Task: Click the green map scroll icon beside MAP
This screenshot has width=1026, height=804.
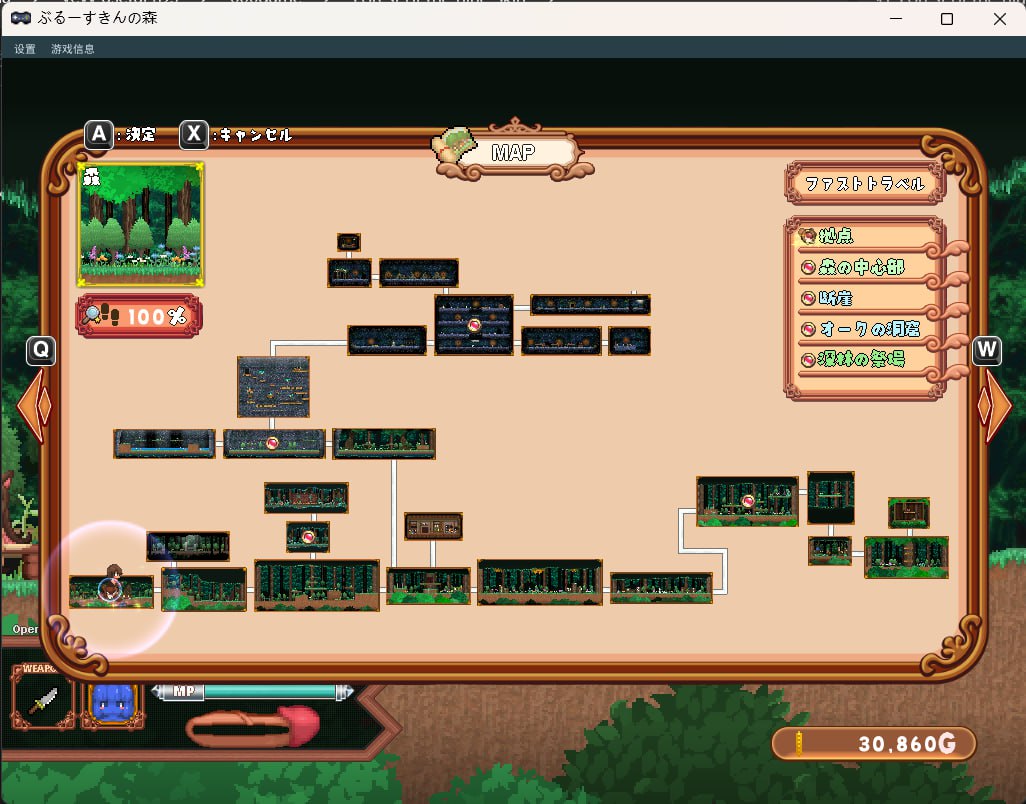Action: click(x=455, y=150)
